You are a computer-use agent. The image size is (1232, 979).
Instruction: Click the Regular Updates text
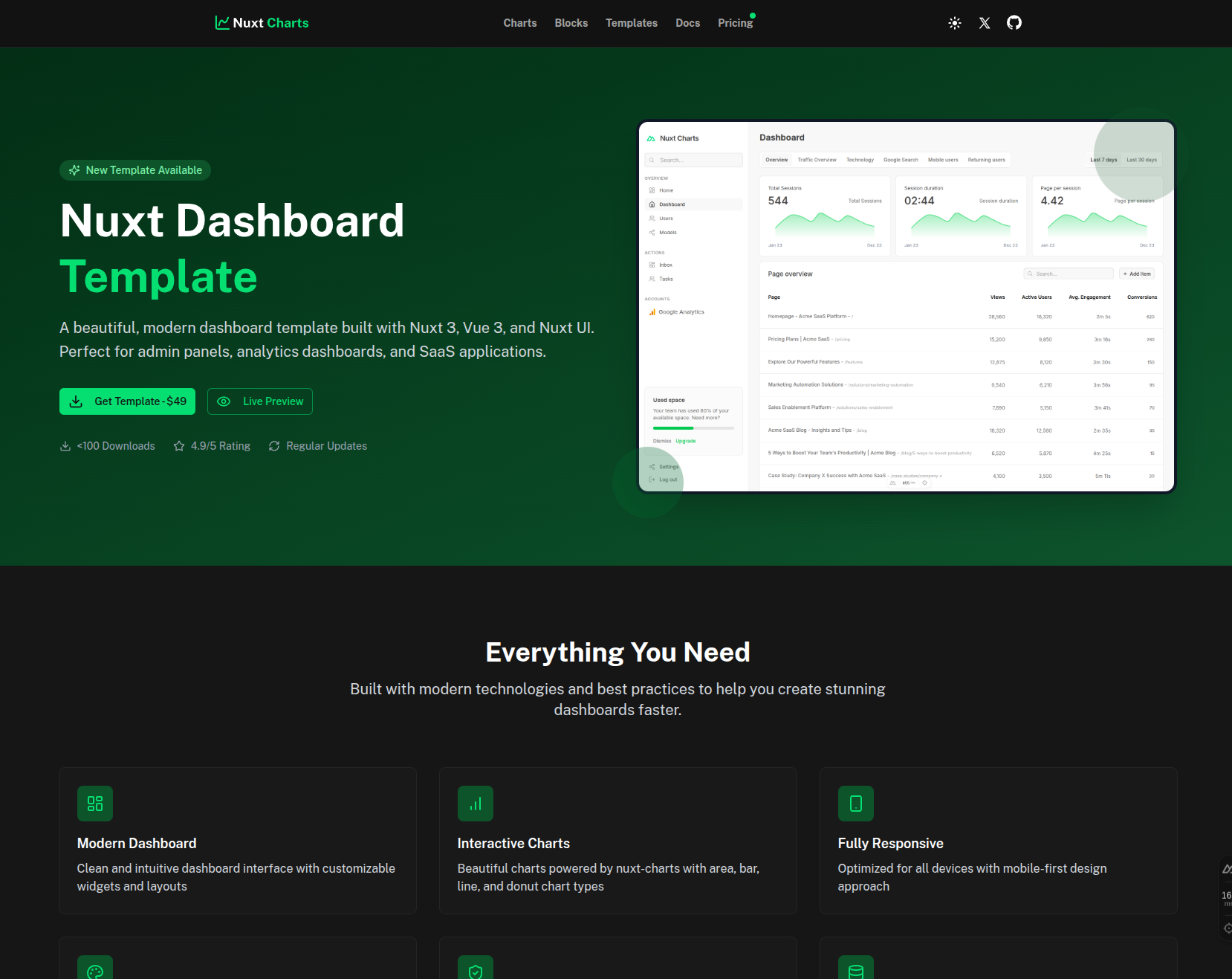tap(327, 446)
